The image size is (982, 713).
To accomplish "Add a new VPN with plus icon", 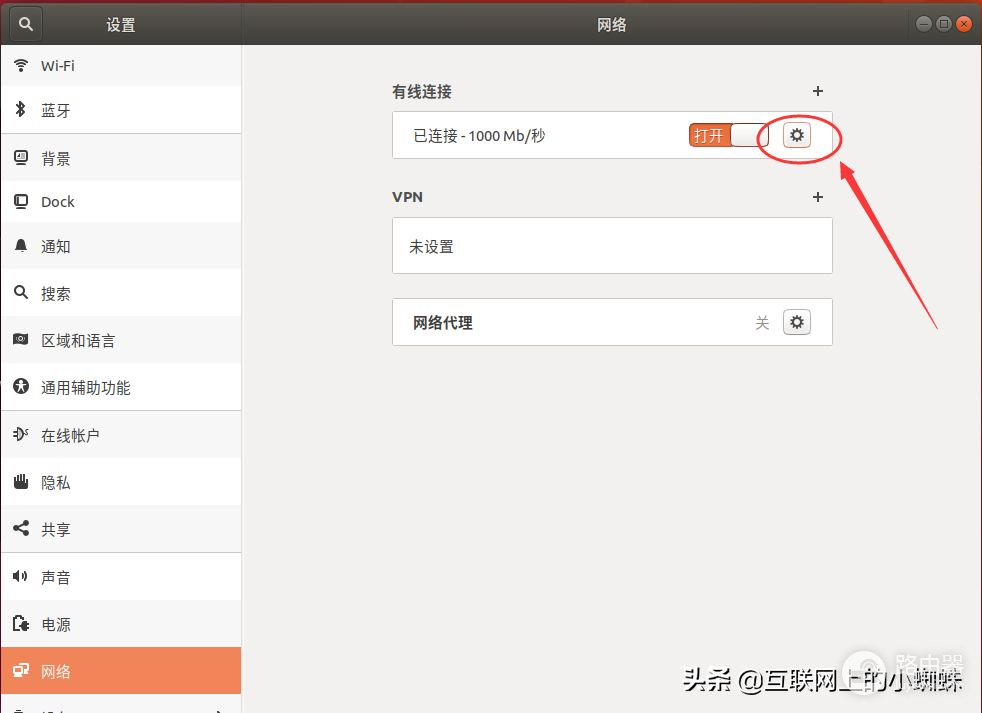I will coord(817,197).
